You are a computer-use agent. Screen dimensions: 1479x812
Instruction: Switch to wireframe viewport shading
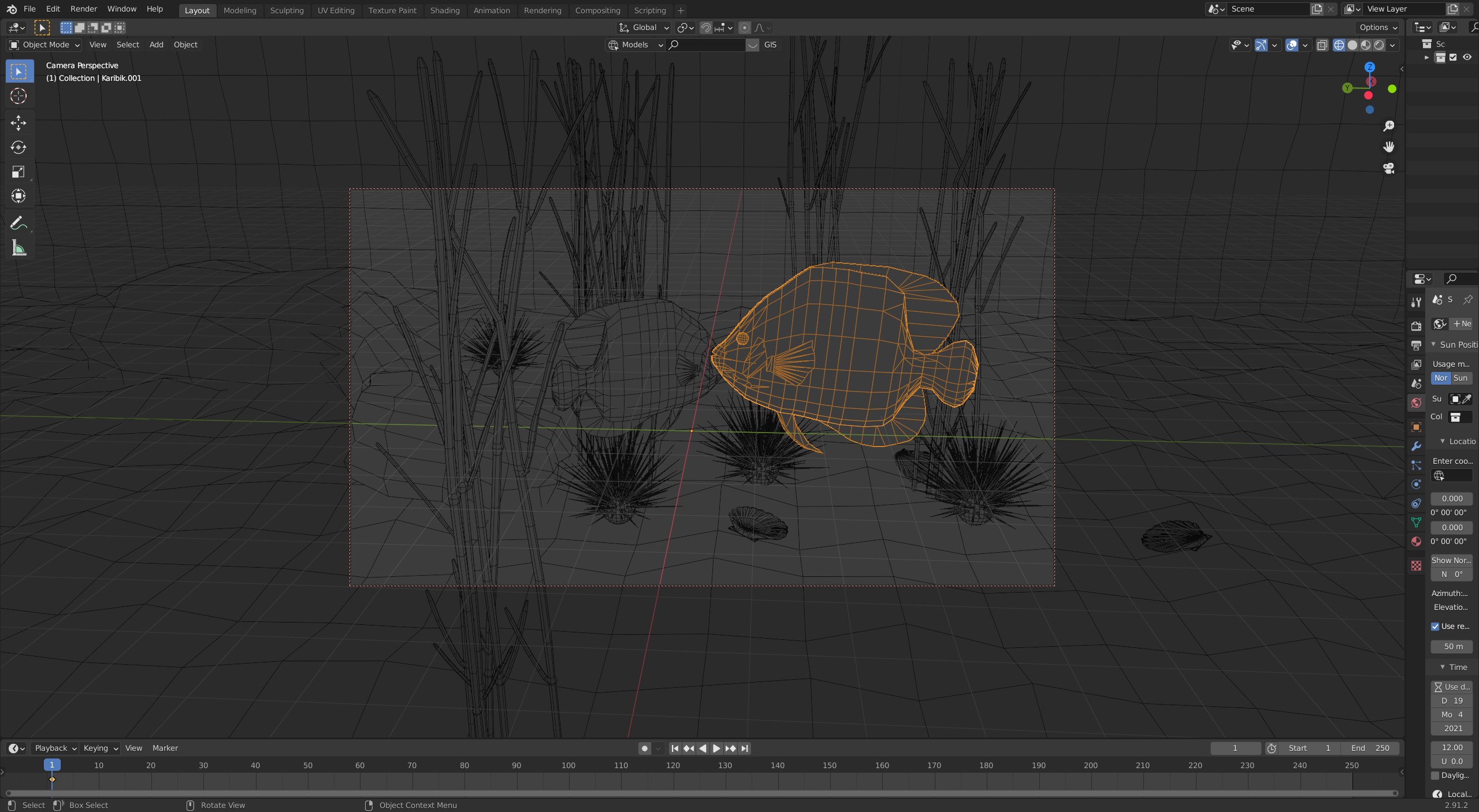[x=1339, y=45]
